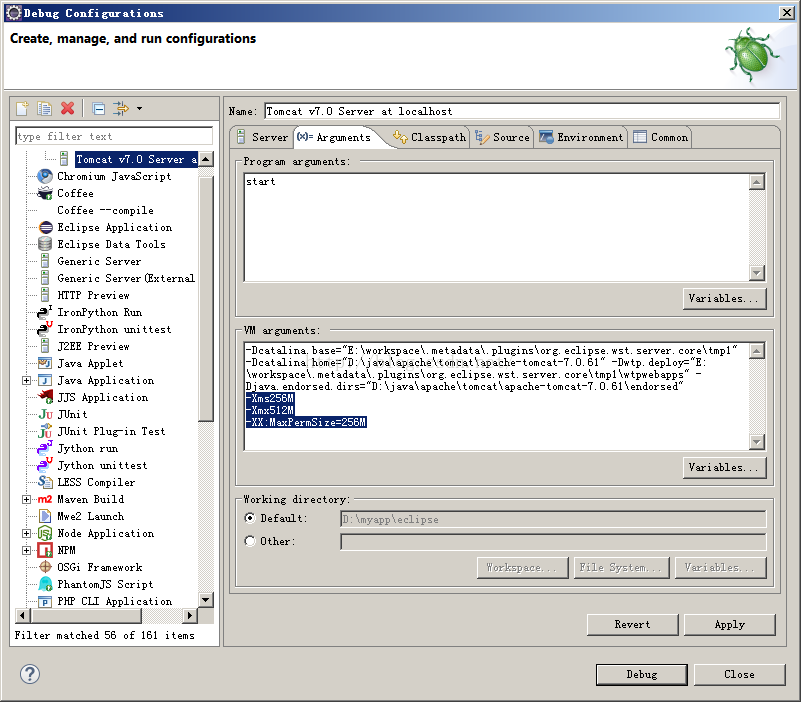
Task: Select the PhantomJS Script icon
Action: [45, 584]
